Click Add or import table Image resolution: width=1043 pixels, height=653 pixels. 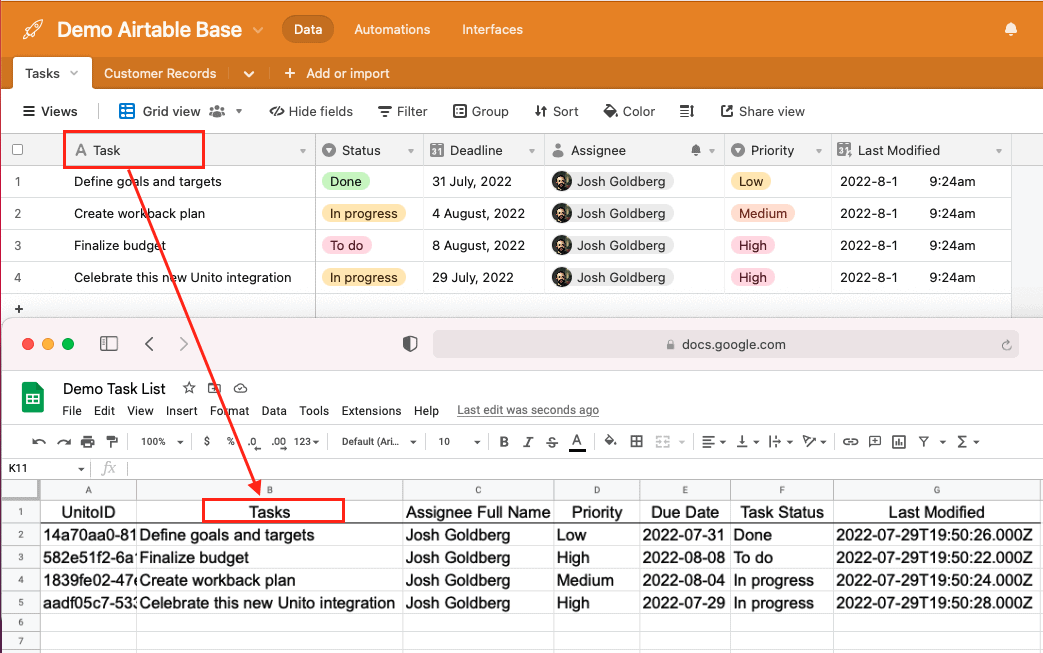(337, 73)
